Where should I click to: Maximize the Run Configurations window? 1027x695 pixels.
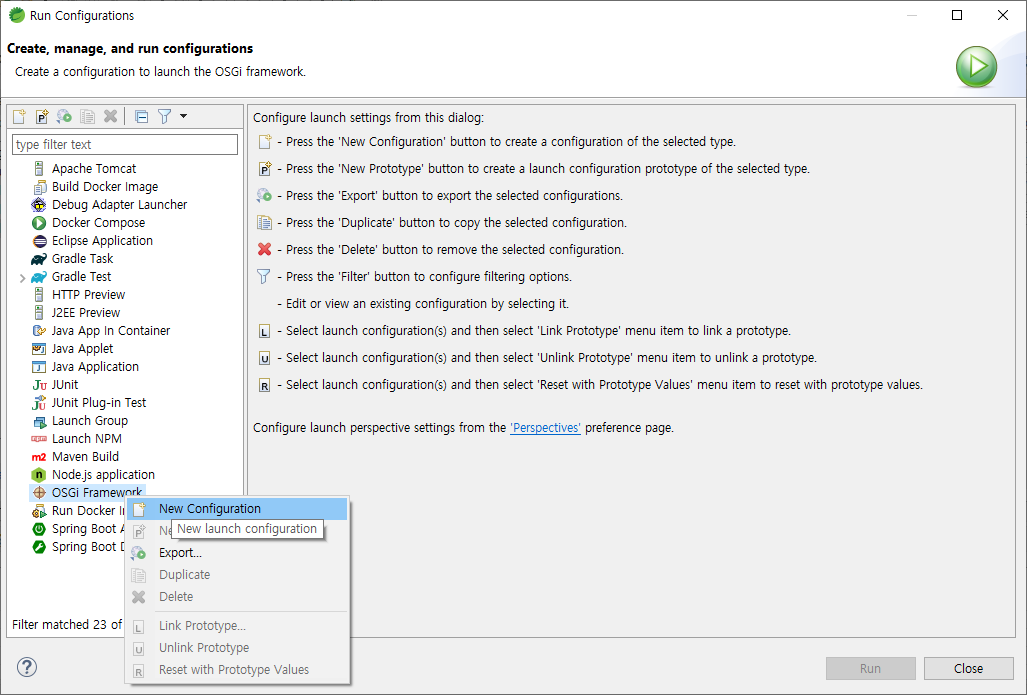(x=957, y=15)
